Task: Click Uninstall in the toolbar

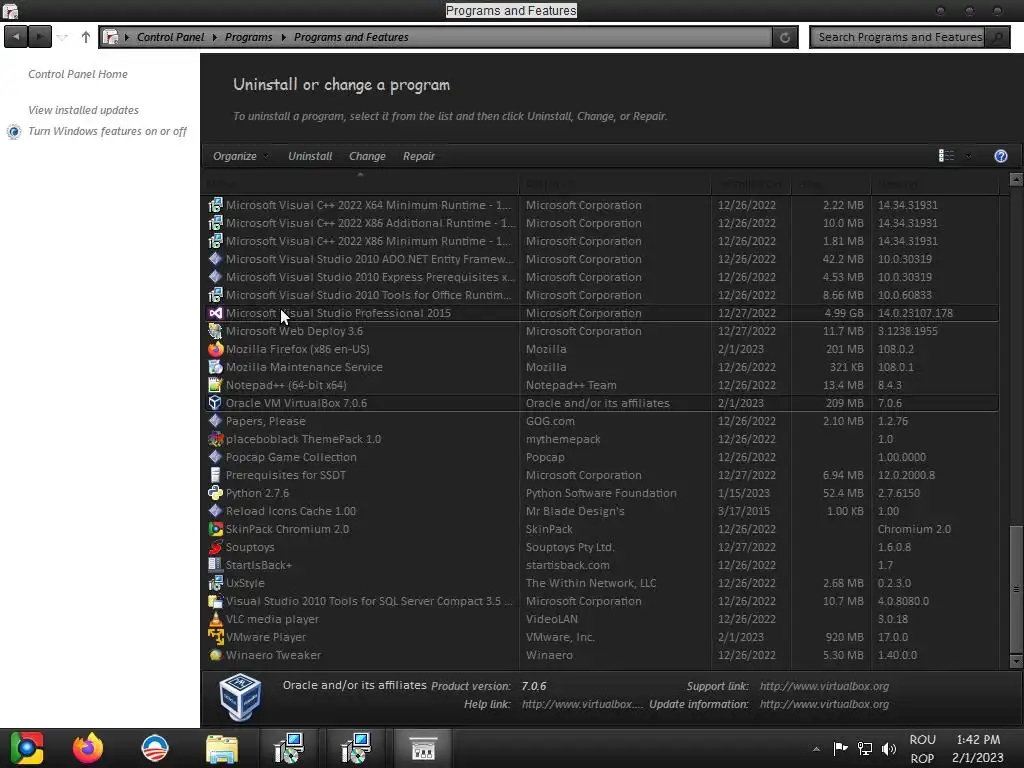Action: click(310, 156)
